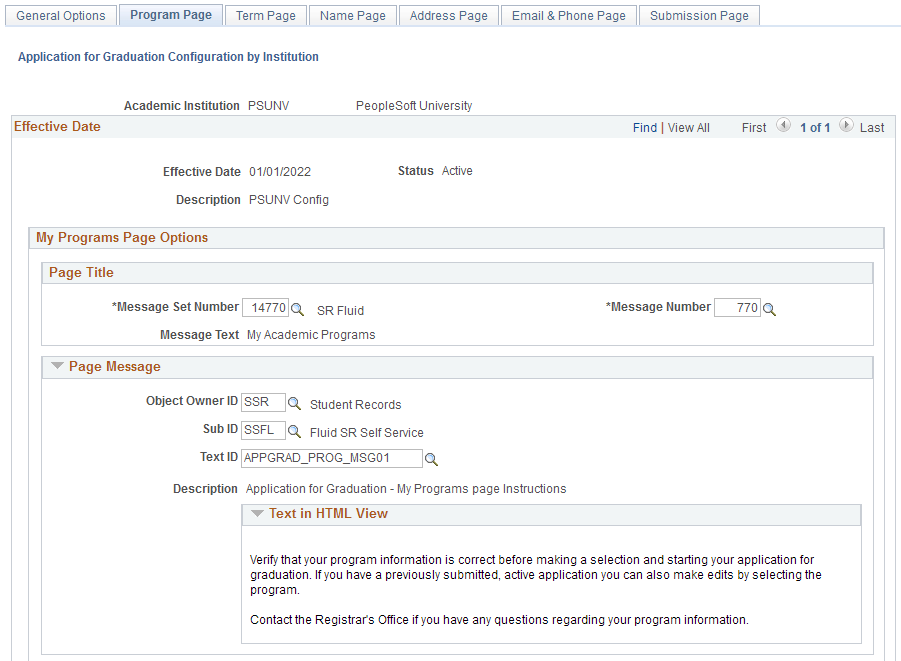Go to previous effective date row arrow
Image resolution: width=901 pixels, height=661 pixels.
(783, 125)
